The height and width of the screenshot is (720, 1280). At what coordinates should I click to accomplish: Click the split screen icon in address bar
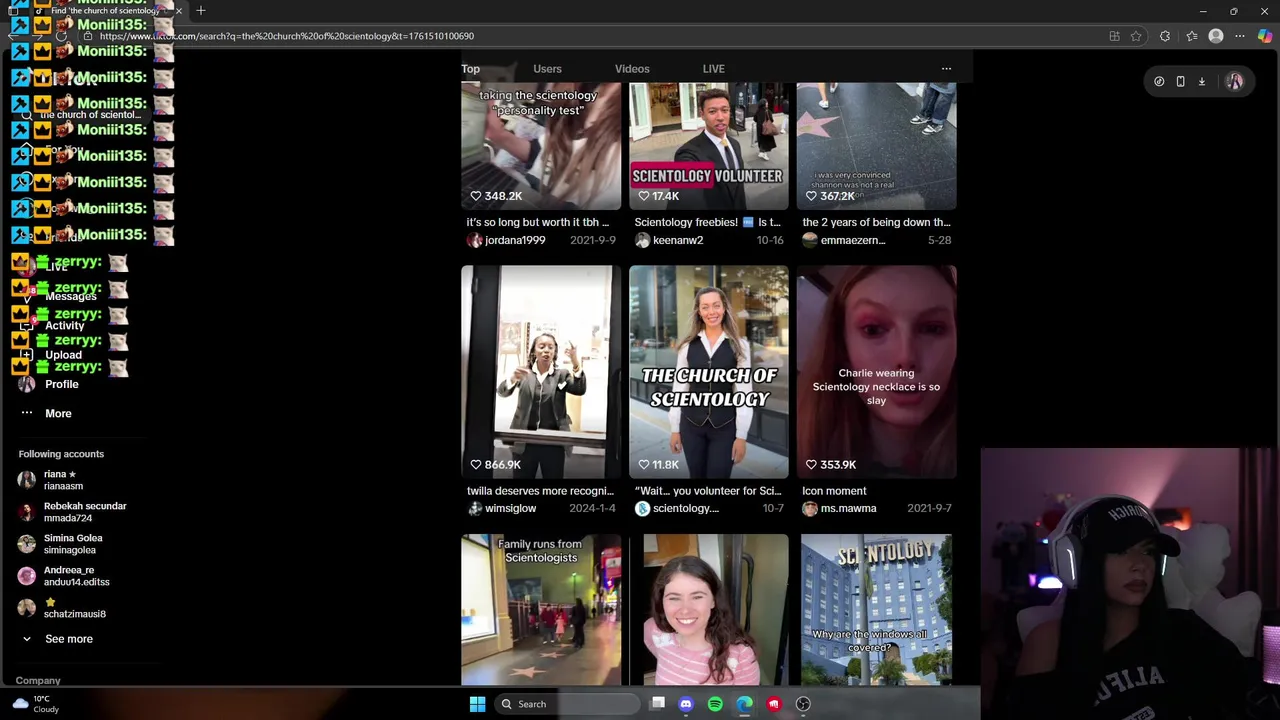(1114, 36)
